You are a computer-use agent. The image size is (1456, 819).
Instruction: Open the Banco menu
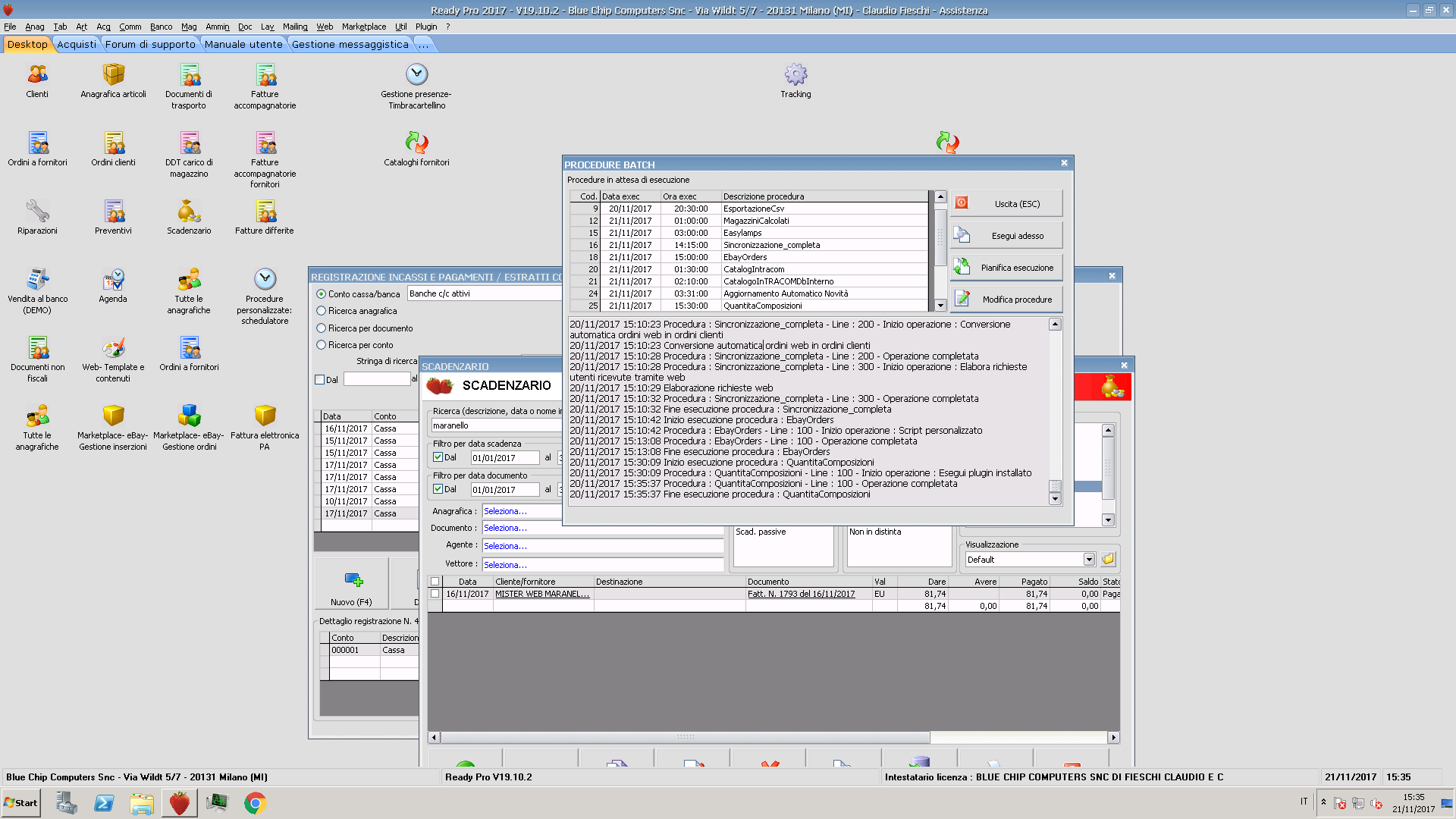(x=161, y=27)
